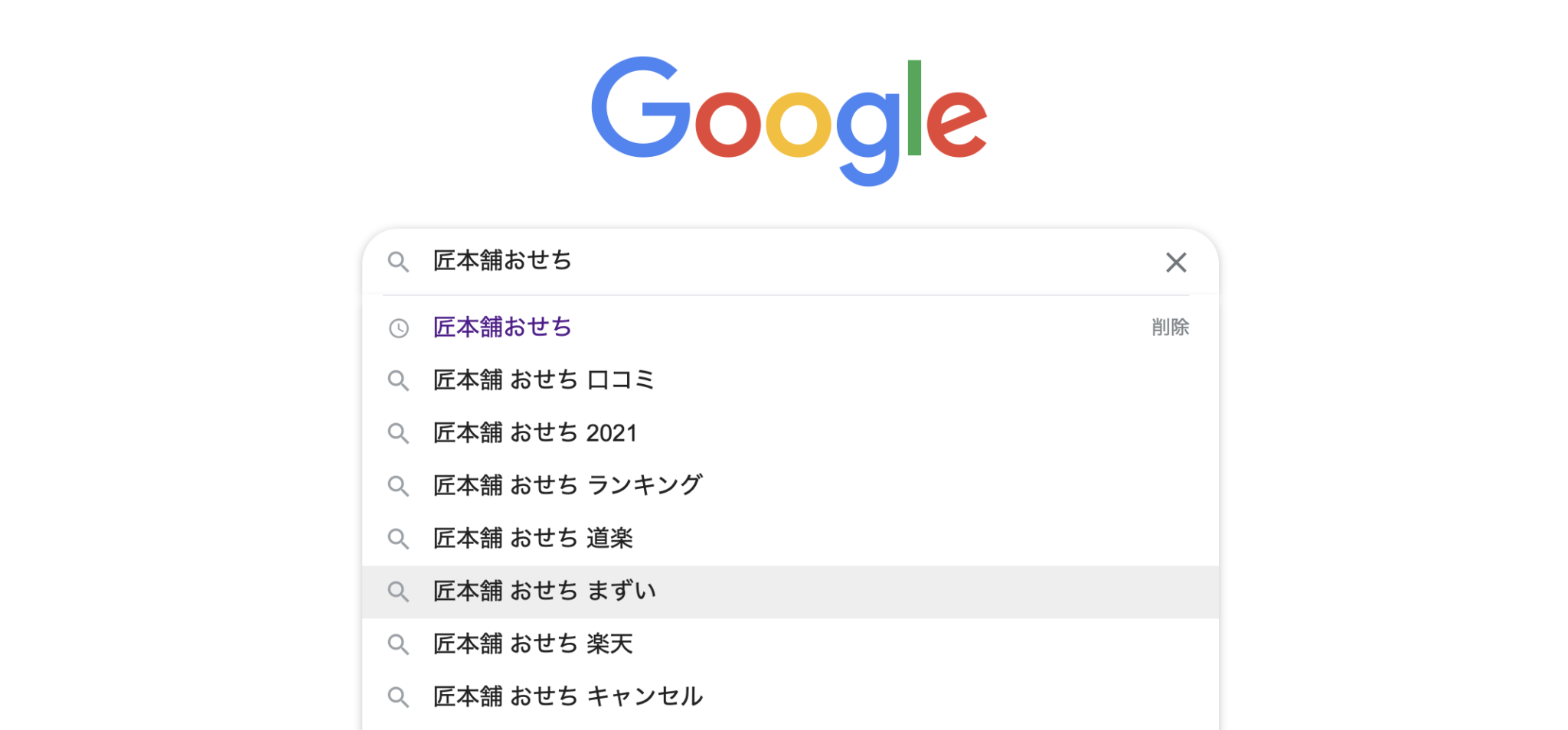Click the search icon next to キャンセル suggestion
The height and width of the screenshot is (730, 1568).
coord(398,697)
